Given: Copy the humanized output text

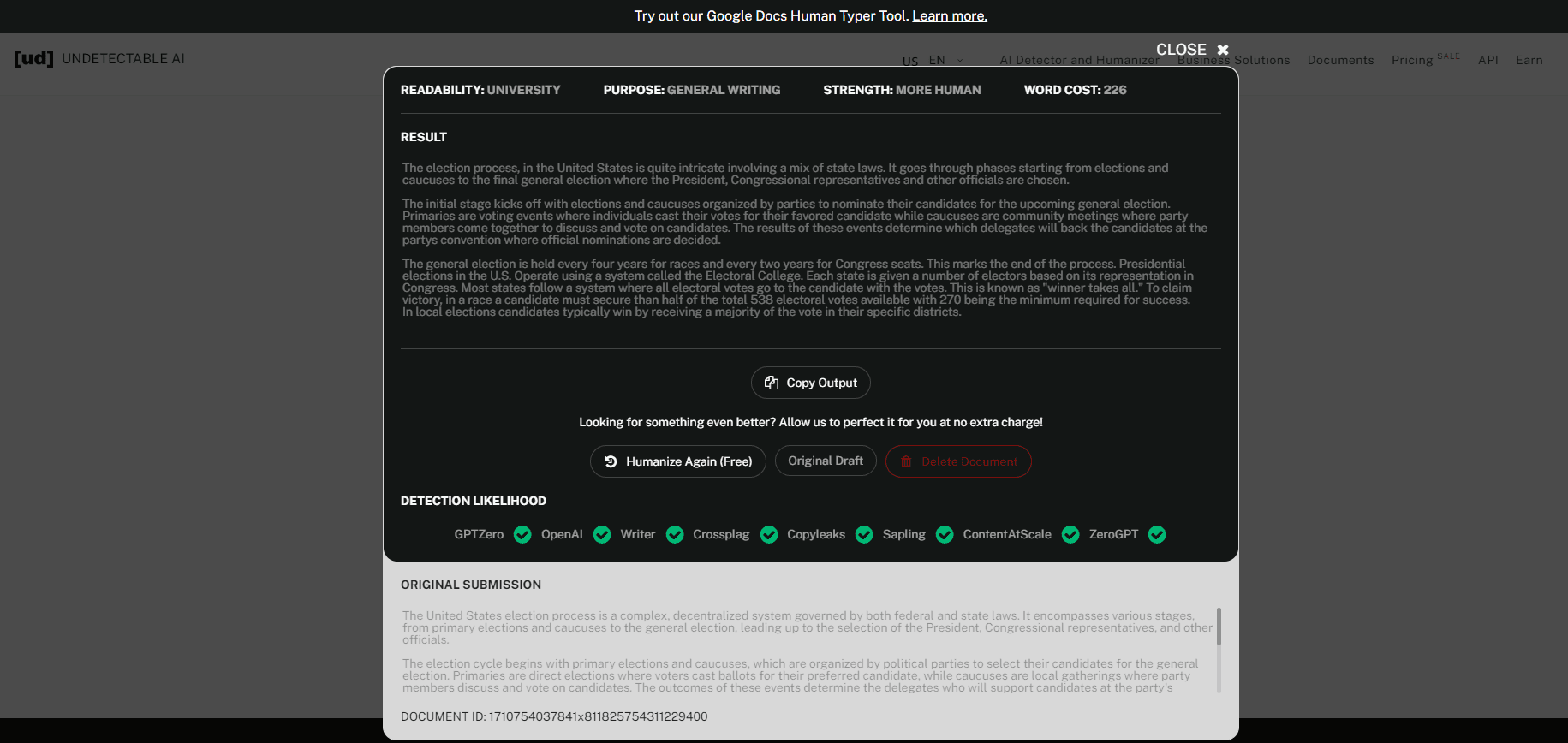Looking at the screenshot, I should (x=810, y=383).
